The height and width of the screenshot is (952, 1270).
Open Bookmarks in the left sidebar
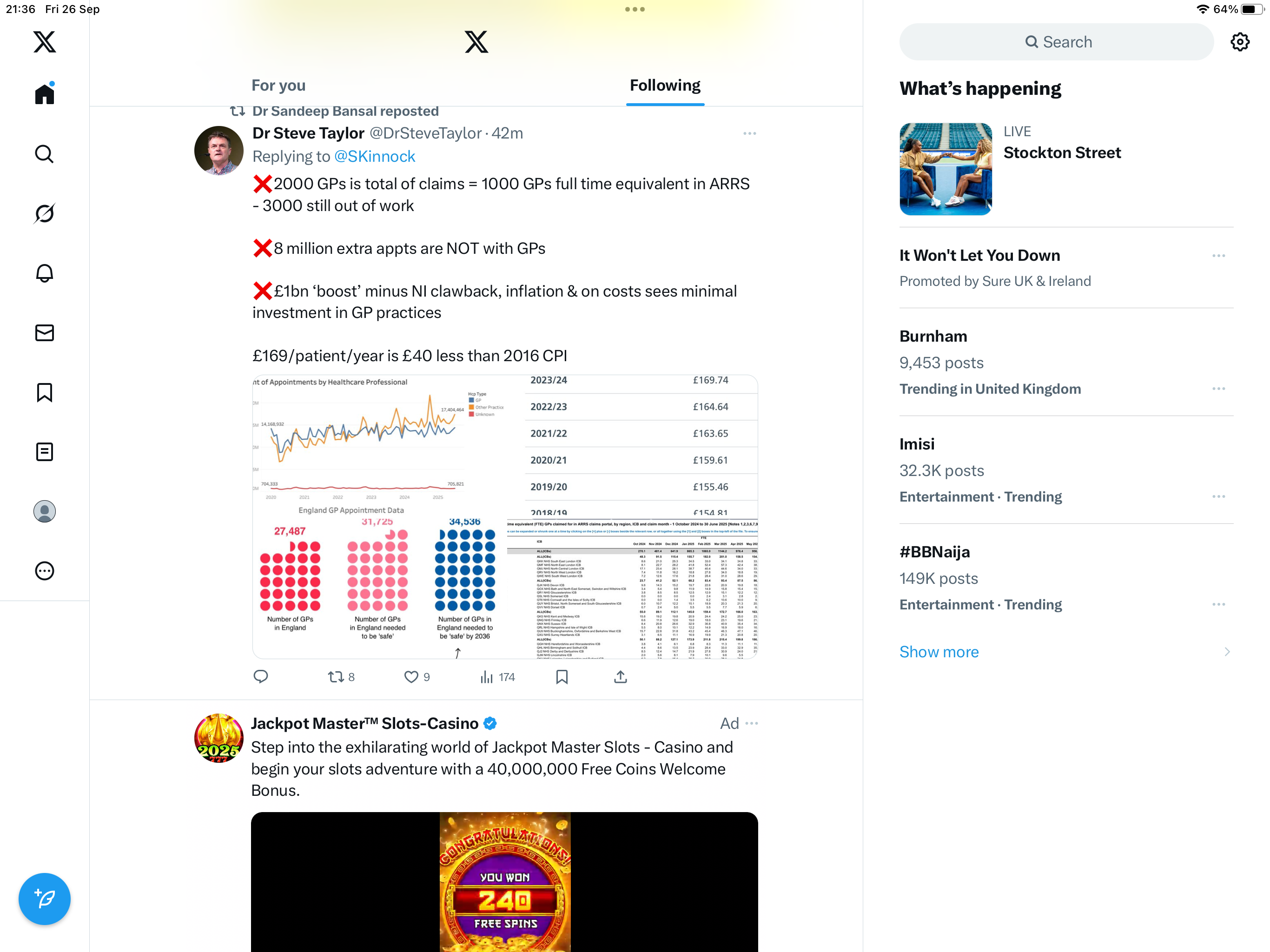click(x=44, y=393)
